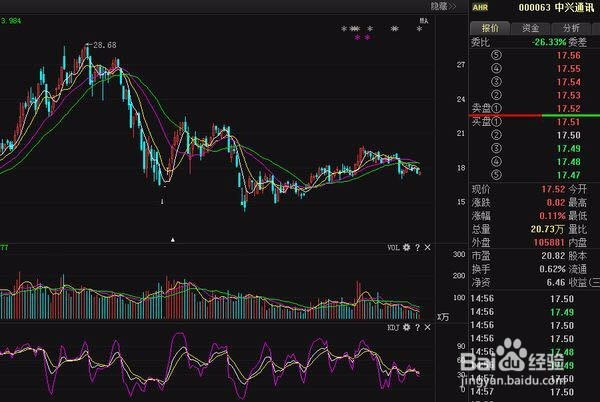Click the left purple star marker
Image resolution: width=600 pixels, height=402 pixels.
click(x=357, y=37)
